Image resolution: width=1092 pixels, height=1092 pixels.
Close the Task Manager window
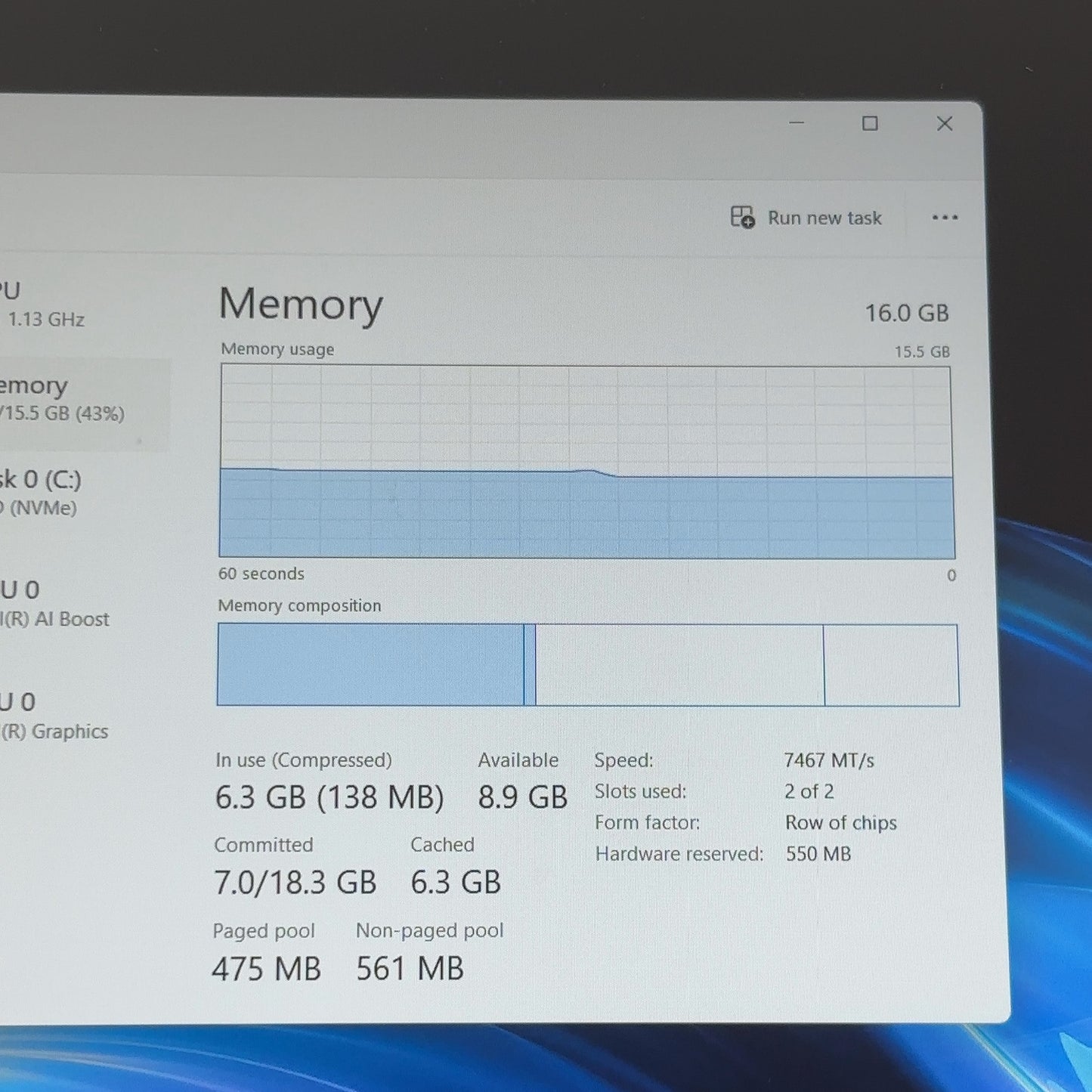[945, 123]
